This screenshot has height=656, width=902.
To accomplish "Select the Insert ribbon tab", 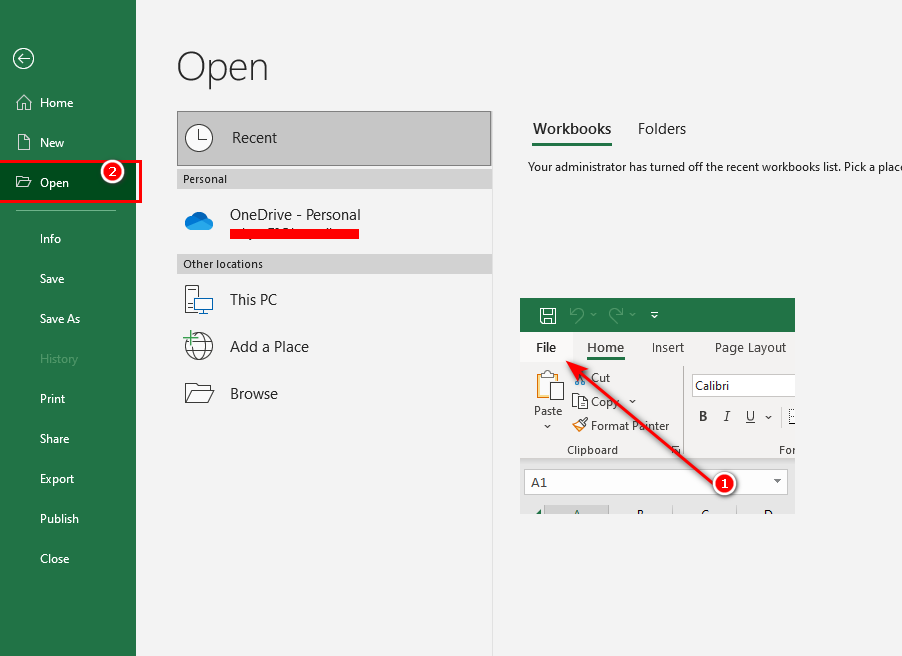I will click(x=667, y=348).
